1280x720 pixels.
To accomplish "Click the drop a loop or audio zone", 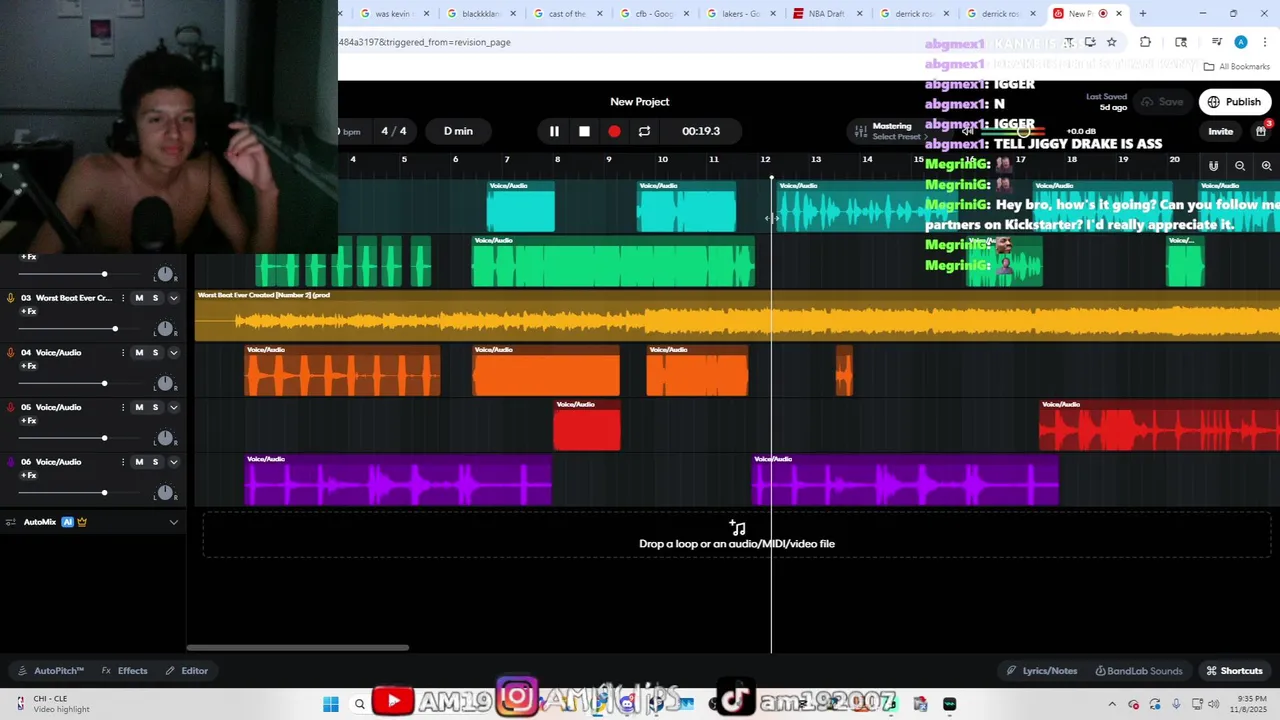I will (x=737, y=535).
